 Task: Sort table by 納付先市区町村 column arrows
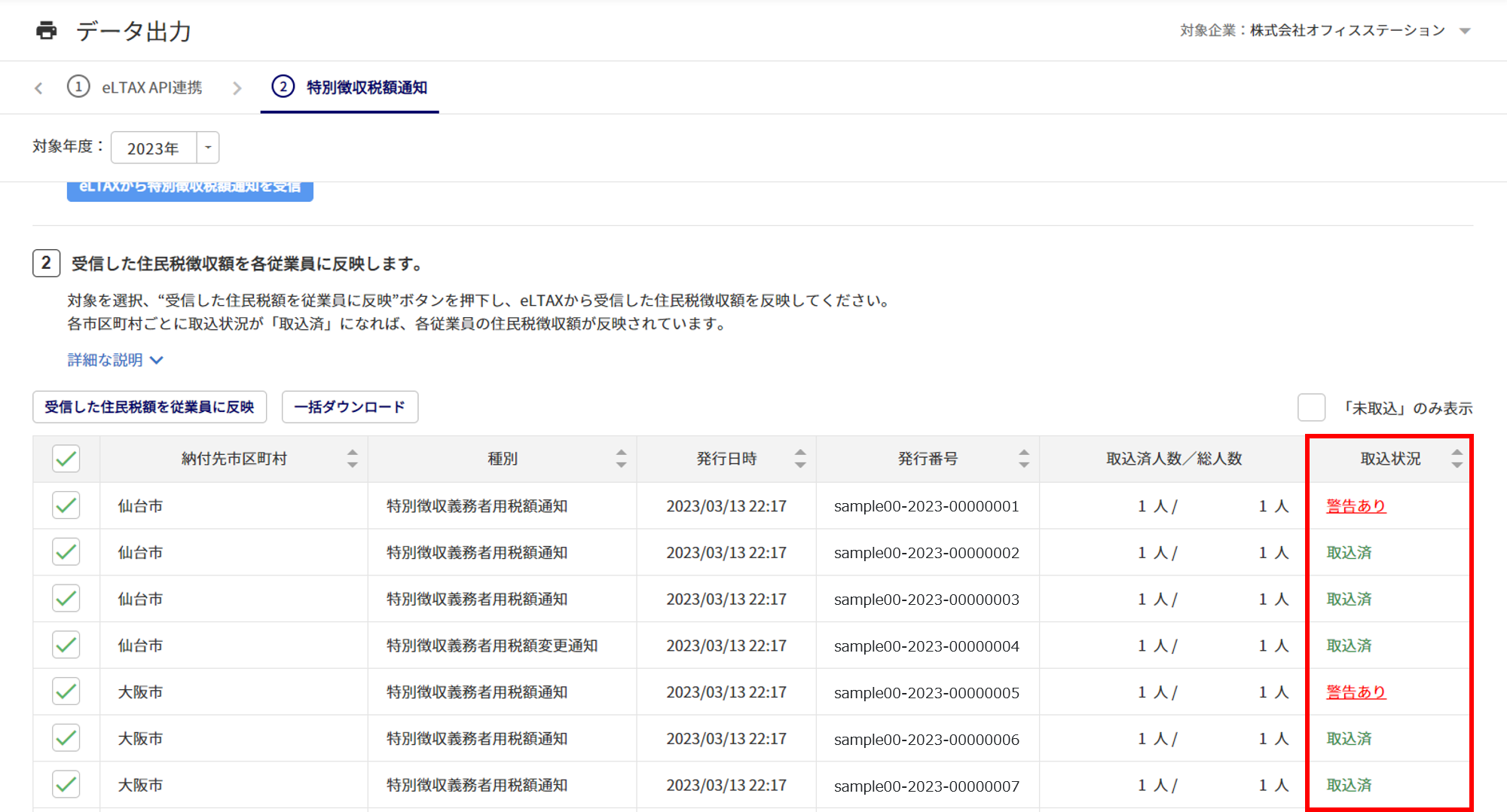352,459
